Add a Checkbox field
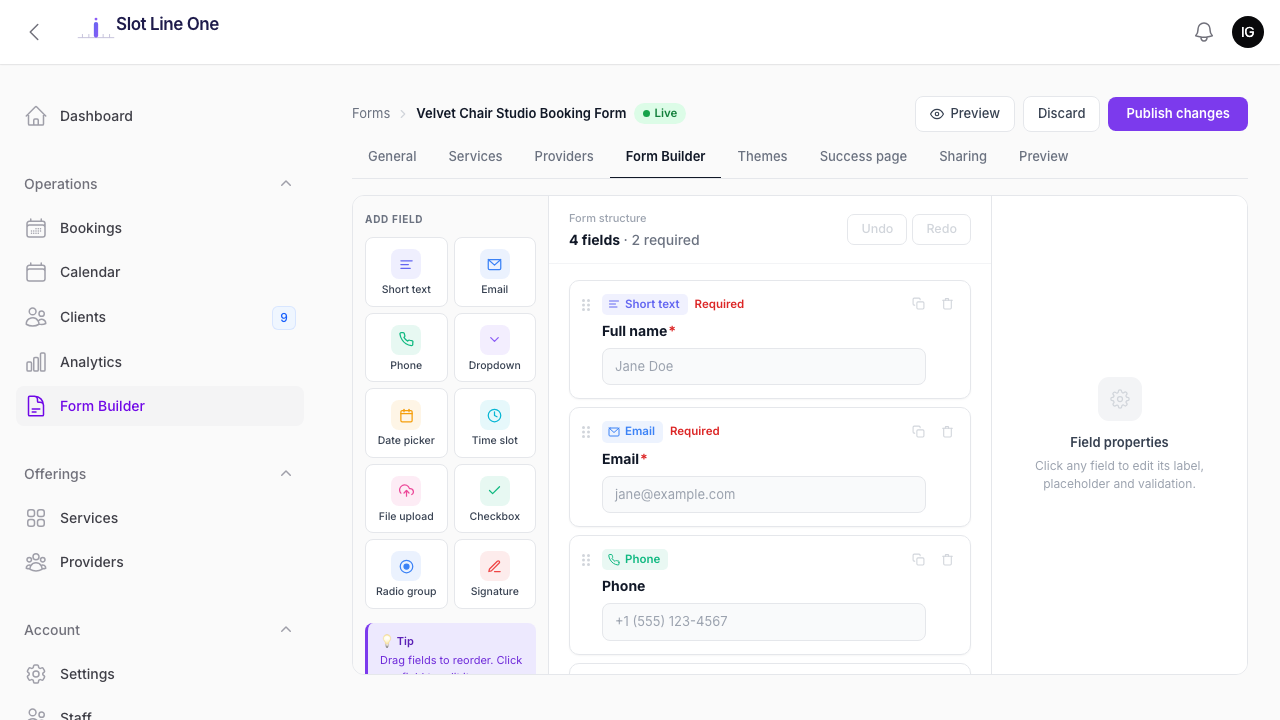This screenshot has height=720, width=1280. click(x=495, y=499)
